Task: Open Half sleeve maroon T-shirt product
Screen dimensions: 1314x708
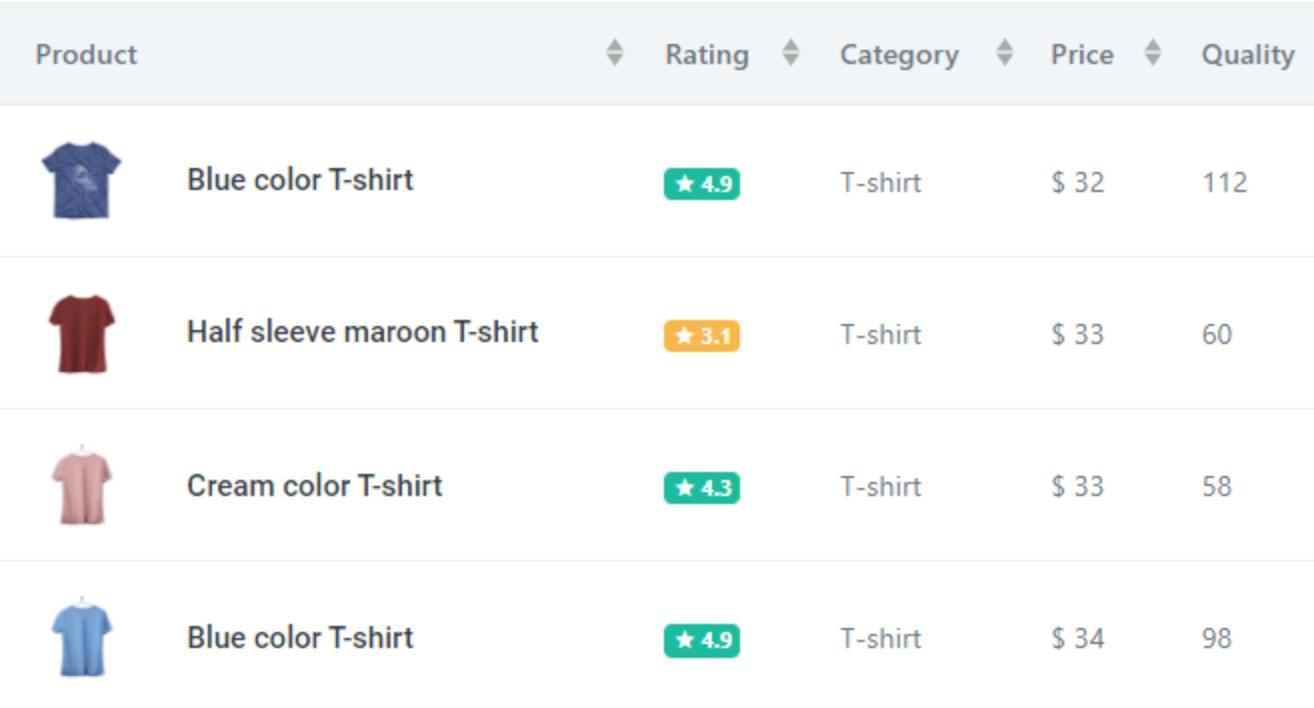Action: [x=362, y=332]
